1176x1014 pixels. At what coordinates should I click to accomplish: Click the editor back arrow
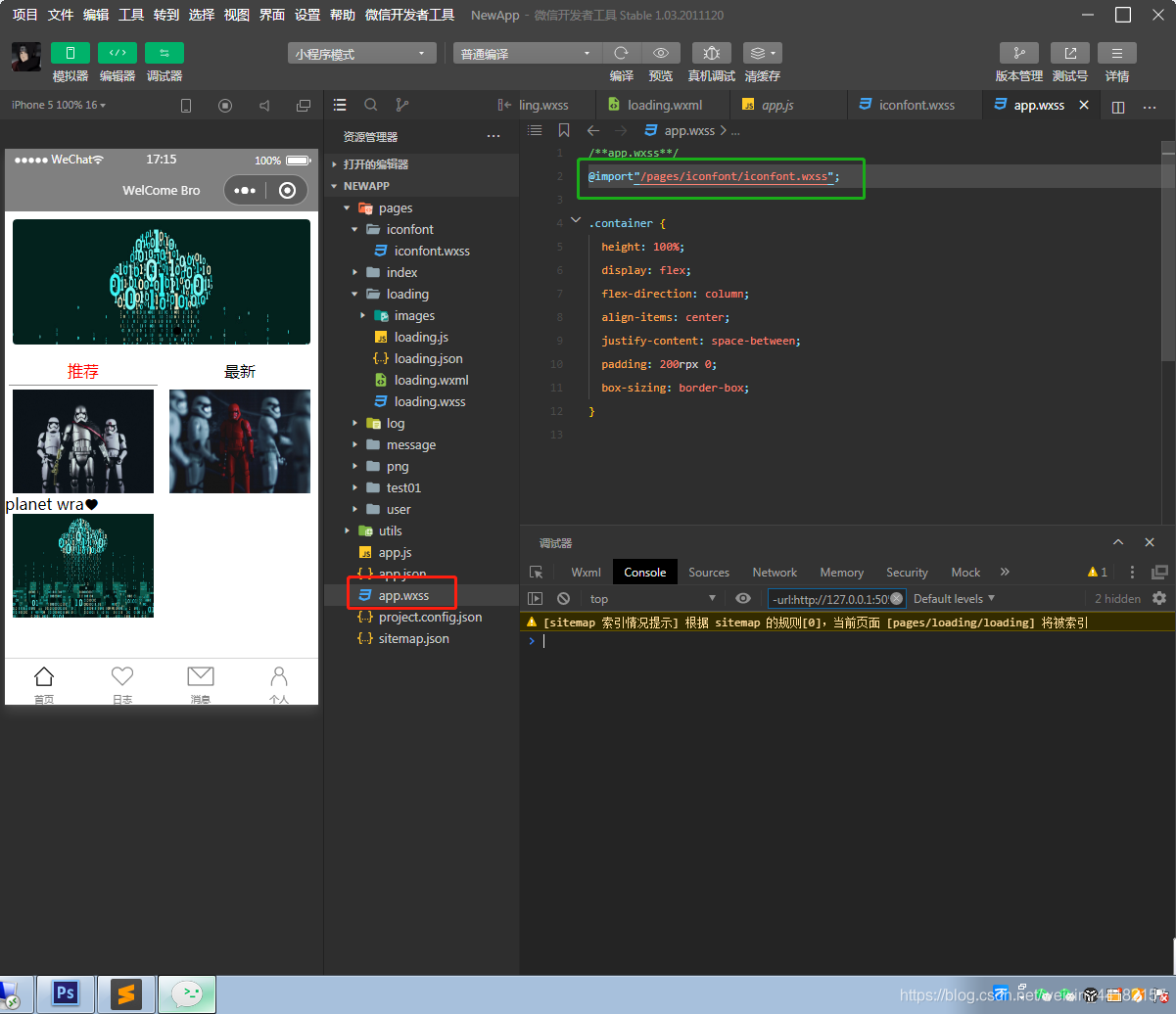pos(593,130)
